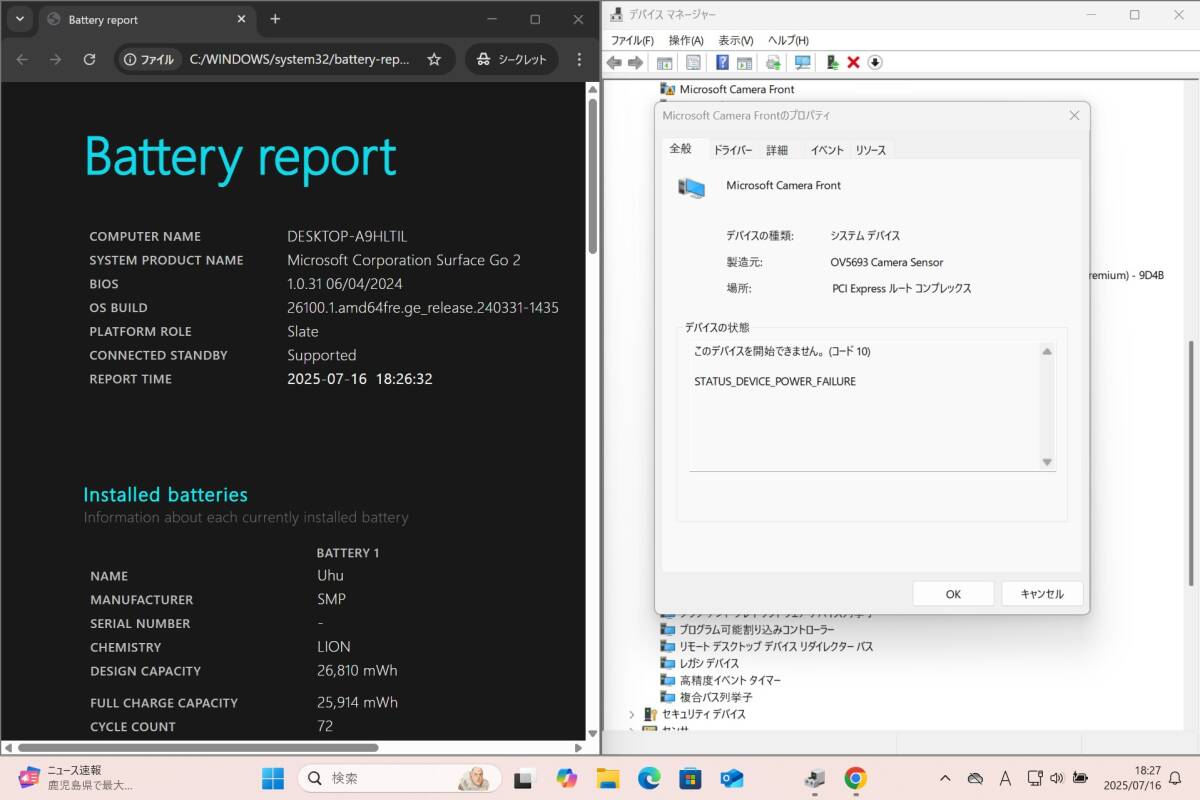1200x800 pixels.
Task: Open the 操作(A) menu in Device Manager
Action: pyautogui.click(x=686, y=40)
